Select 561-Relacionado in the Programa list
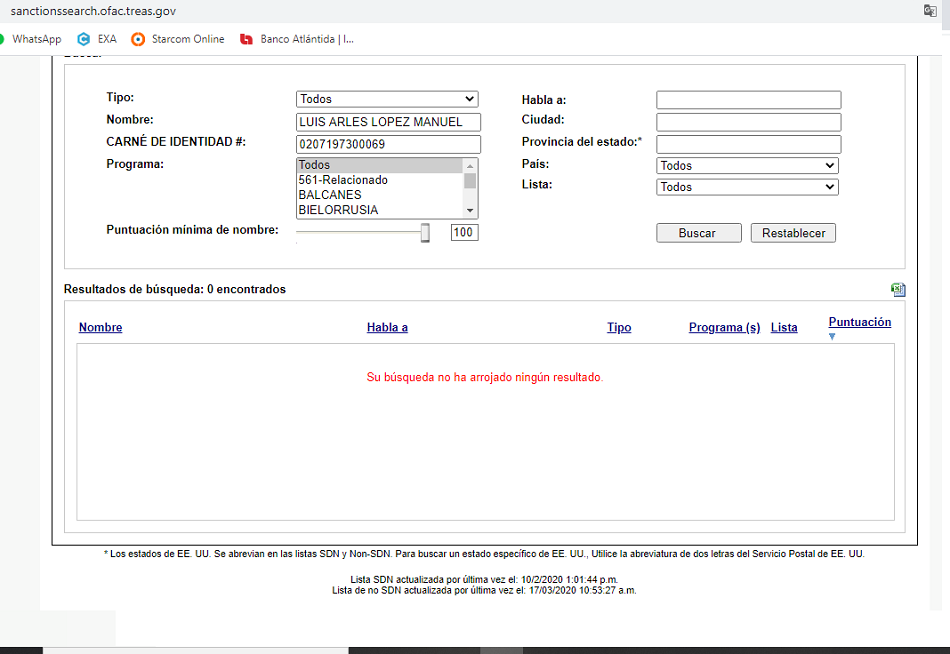The width and height of the screenshot is (950, 654). pos(343,180)
